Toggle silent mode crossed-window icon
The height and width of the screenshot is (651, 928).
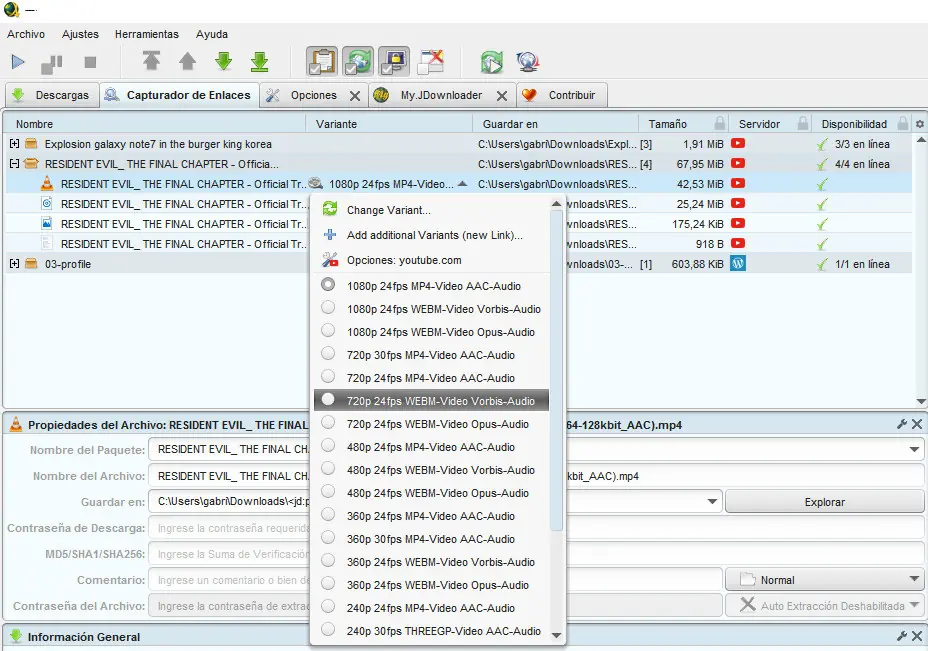coord(430,62)
